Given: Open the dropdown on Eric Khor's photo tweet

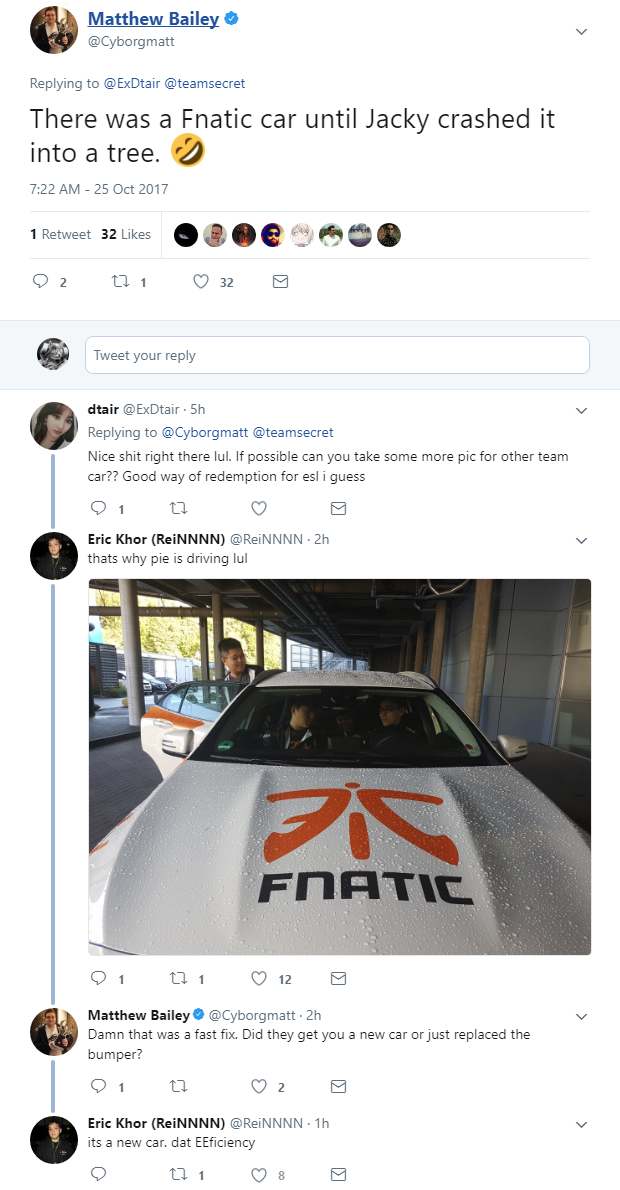Looking at the screenshot, I should coord(581,540).
